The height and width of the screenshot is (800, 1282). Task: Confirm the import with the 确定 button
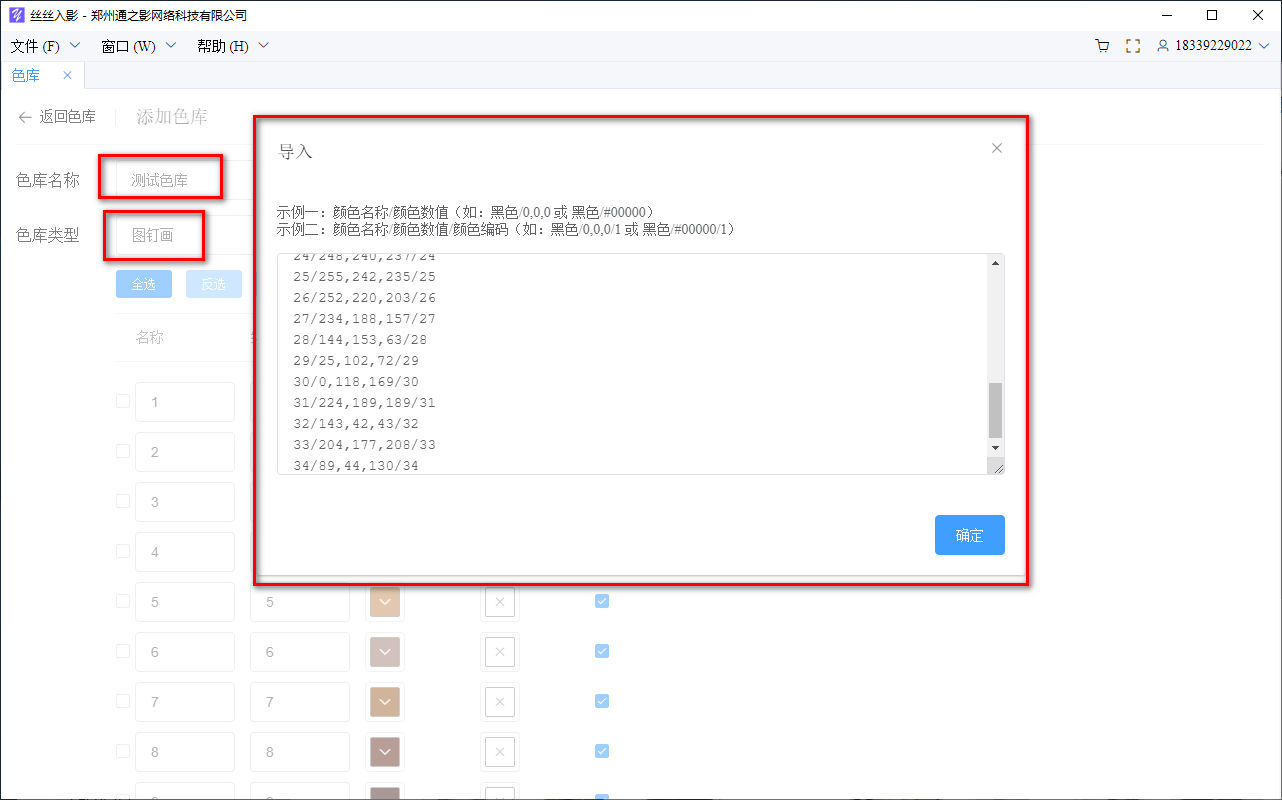click(x=969, y=535)
